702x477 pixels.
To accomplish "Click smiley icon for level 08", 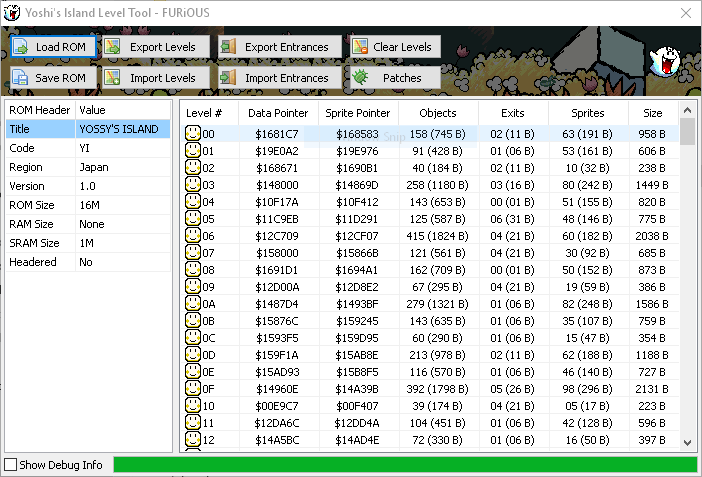I will tap(193, 270).
